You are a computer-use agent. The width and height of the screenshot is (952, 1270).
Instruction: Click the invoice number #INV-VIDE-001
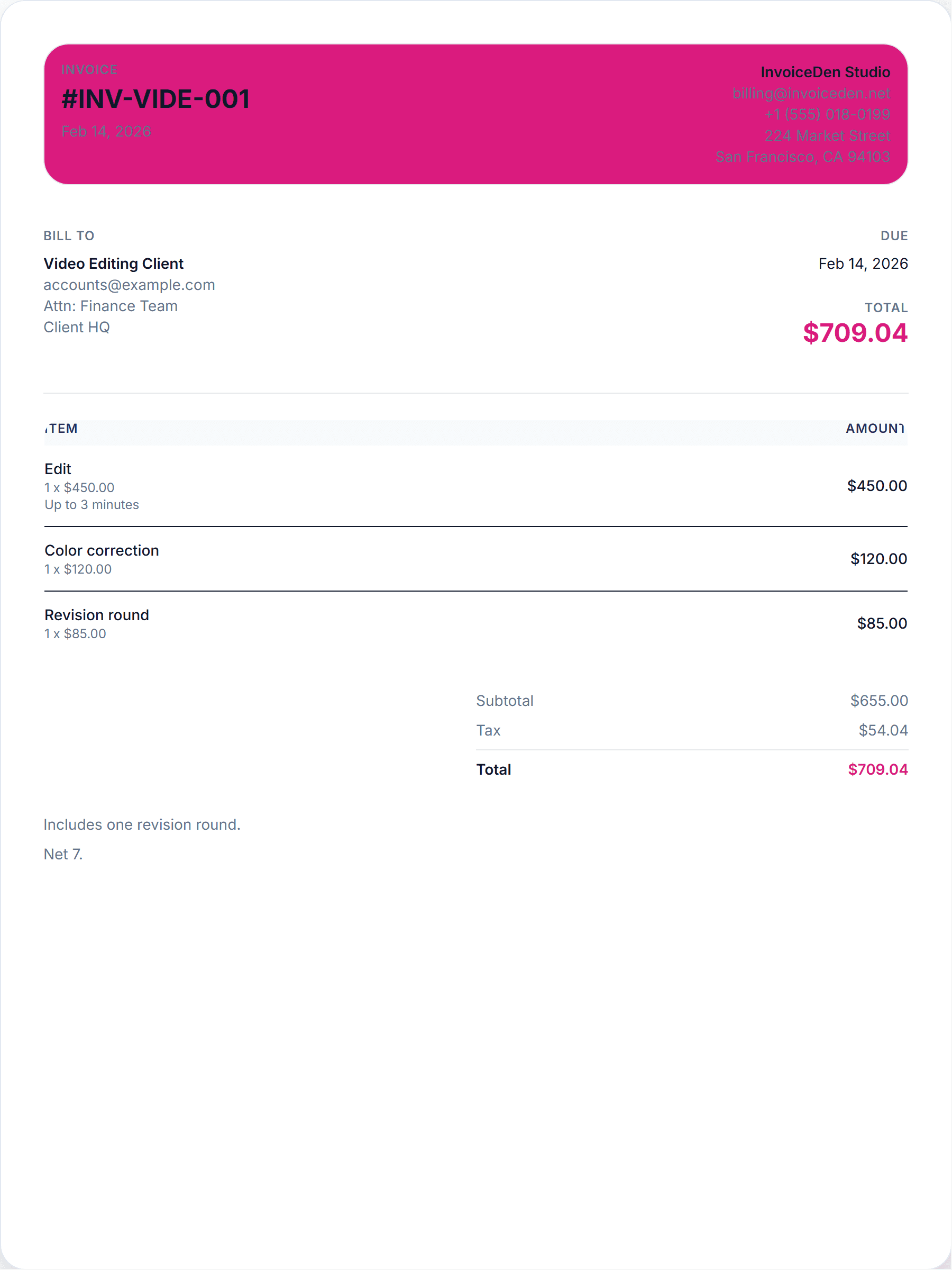pos(155,99)
